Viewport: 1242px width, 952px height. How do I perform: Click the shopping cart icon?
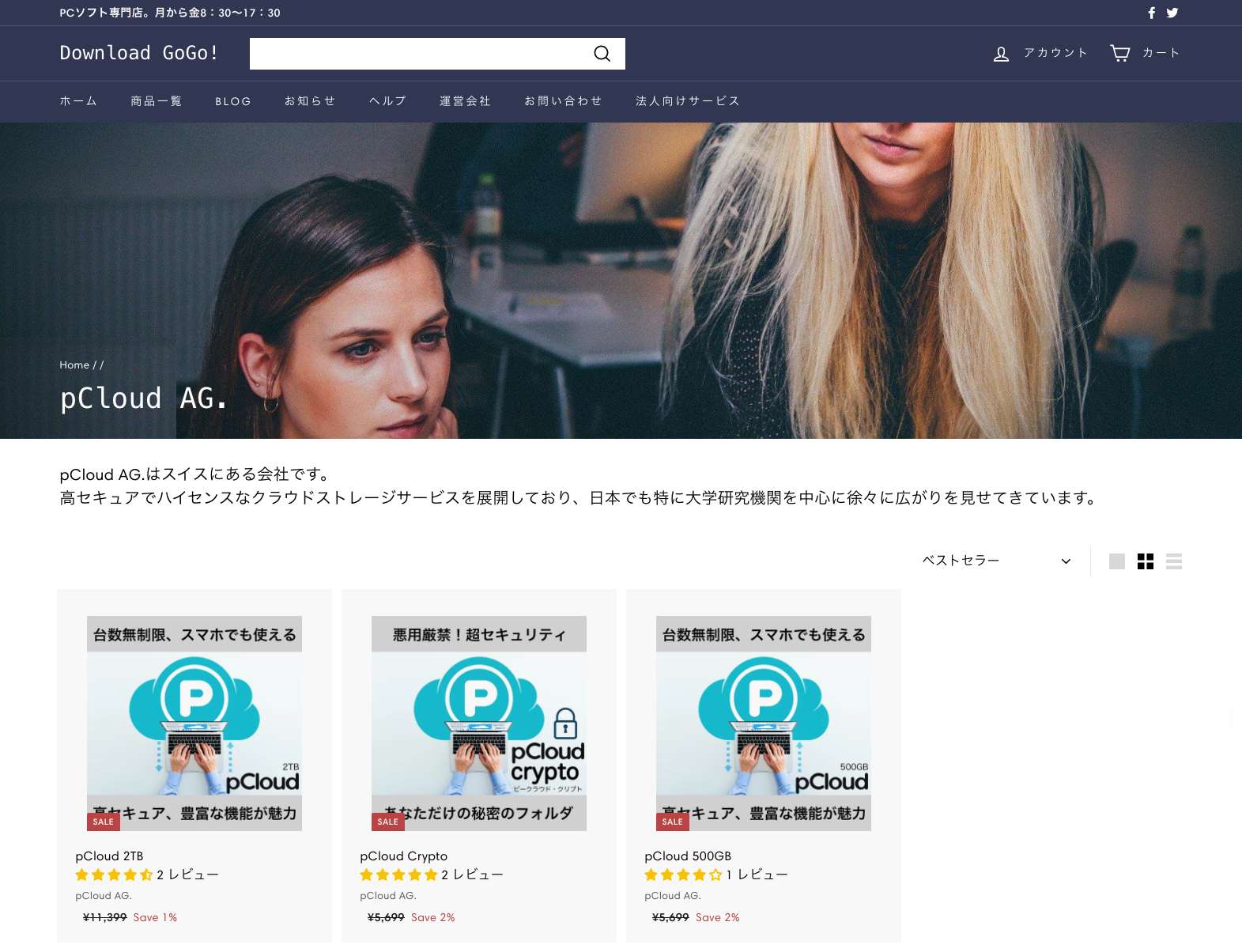[1120, 53]
